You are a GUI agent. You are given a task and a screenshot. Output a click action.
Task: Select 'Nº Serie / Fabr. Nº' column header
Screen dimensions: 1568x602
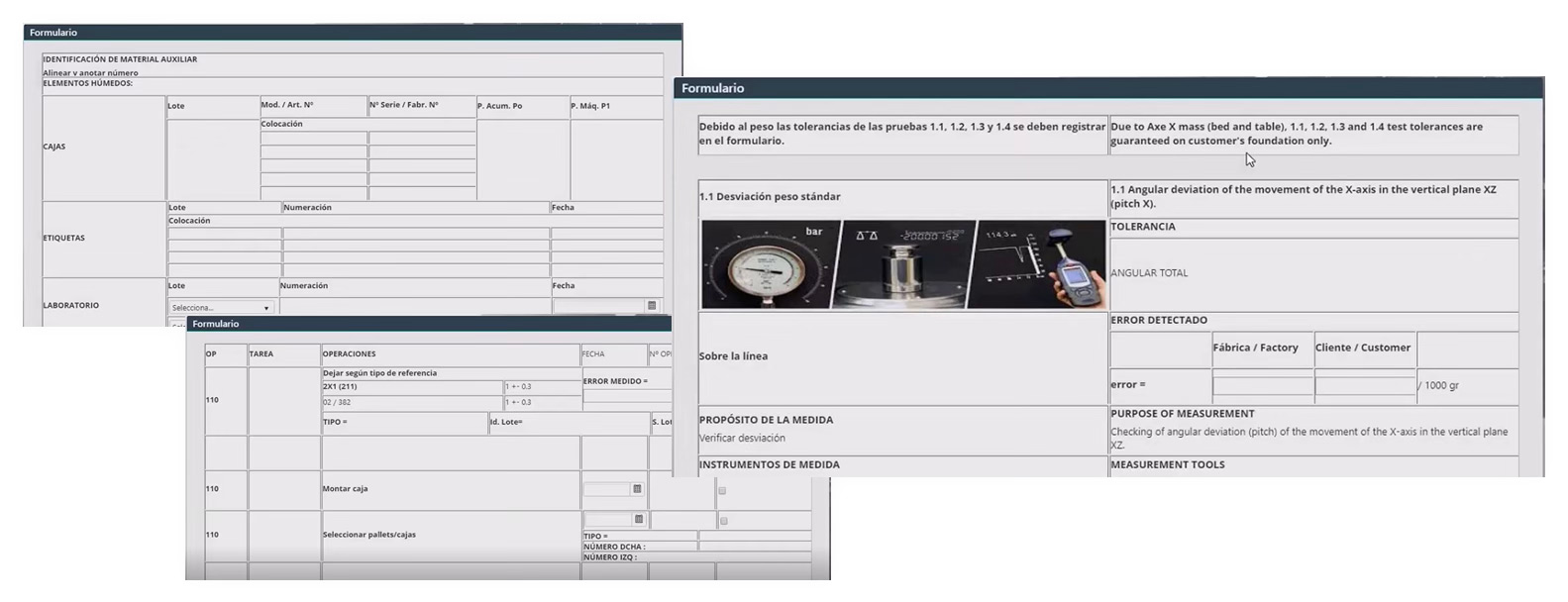click(404, 105)
